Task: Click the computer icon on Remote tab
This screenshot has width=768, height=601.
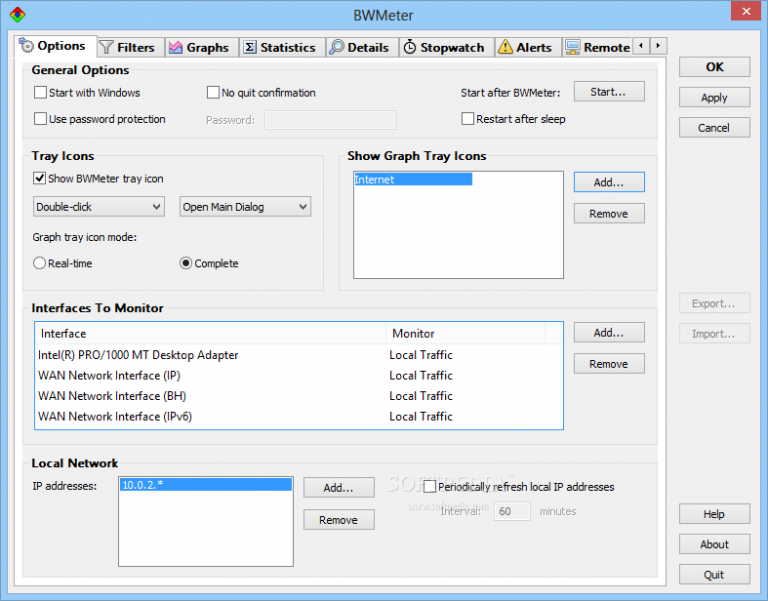Action: 573,48
